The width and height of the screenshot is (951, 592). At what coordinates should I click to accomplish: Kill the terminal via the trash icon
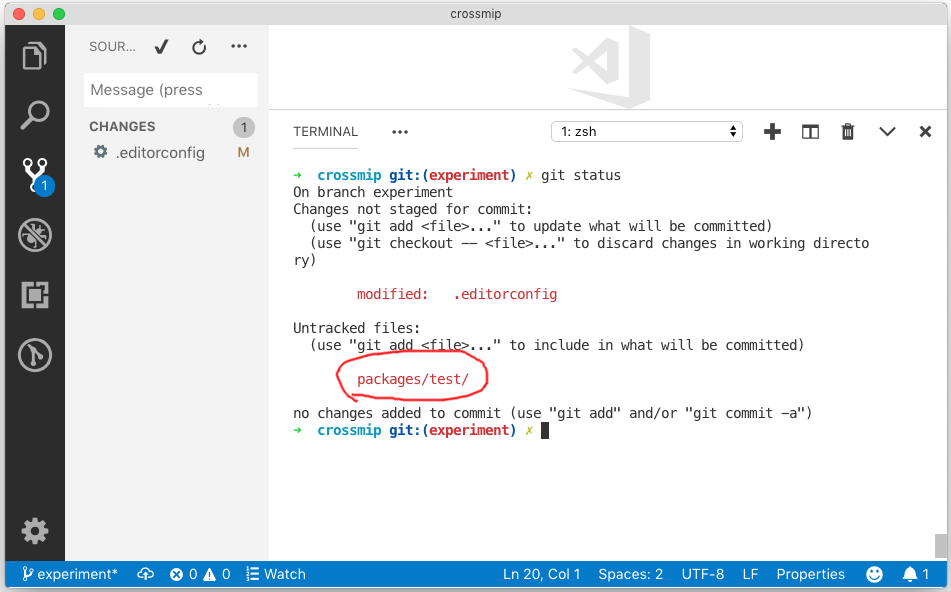tap(847, 131)
